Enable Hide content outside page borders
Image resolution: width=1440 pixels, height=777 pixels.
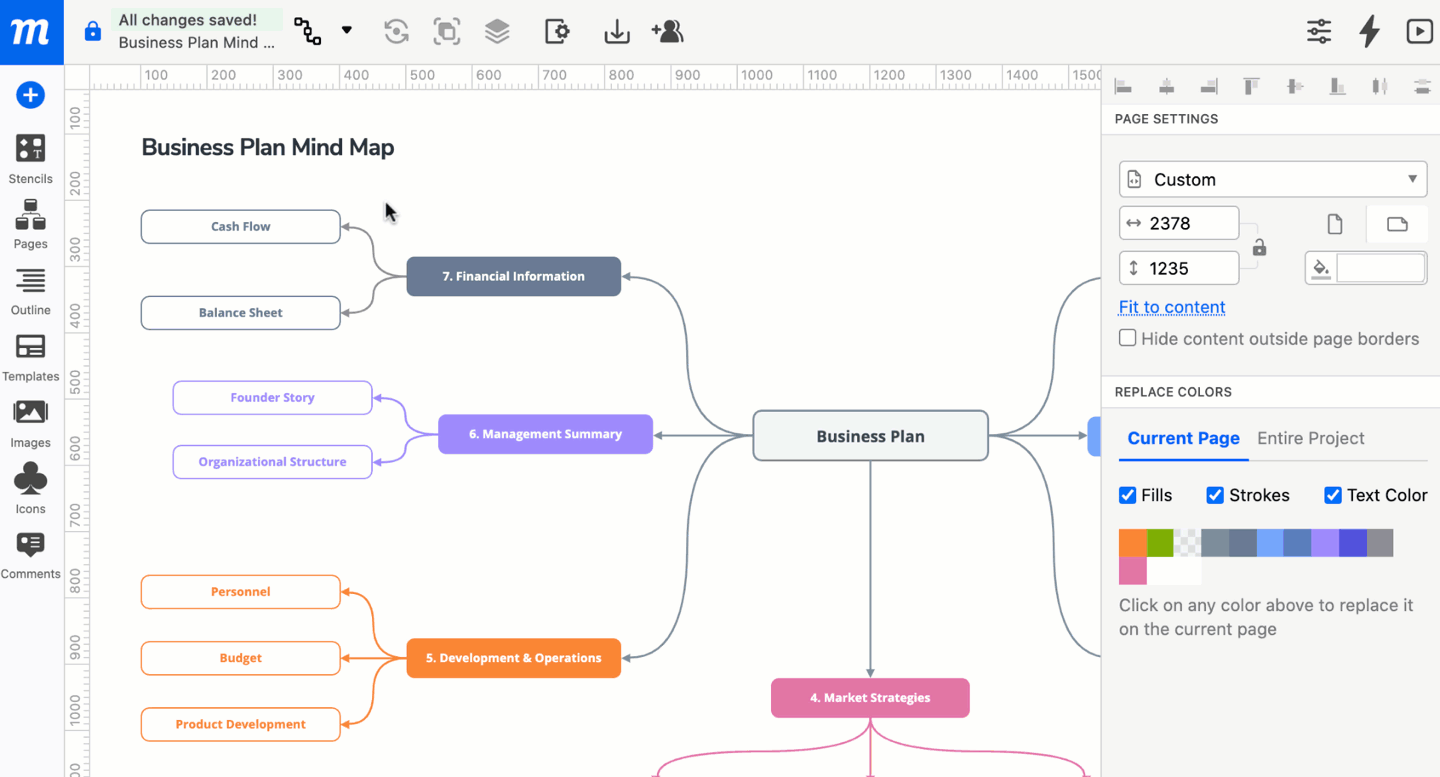(x=1128, y=338)
